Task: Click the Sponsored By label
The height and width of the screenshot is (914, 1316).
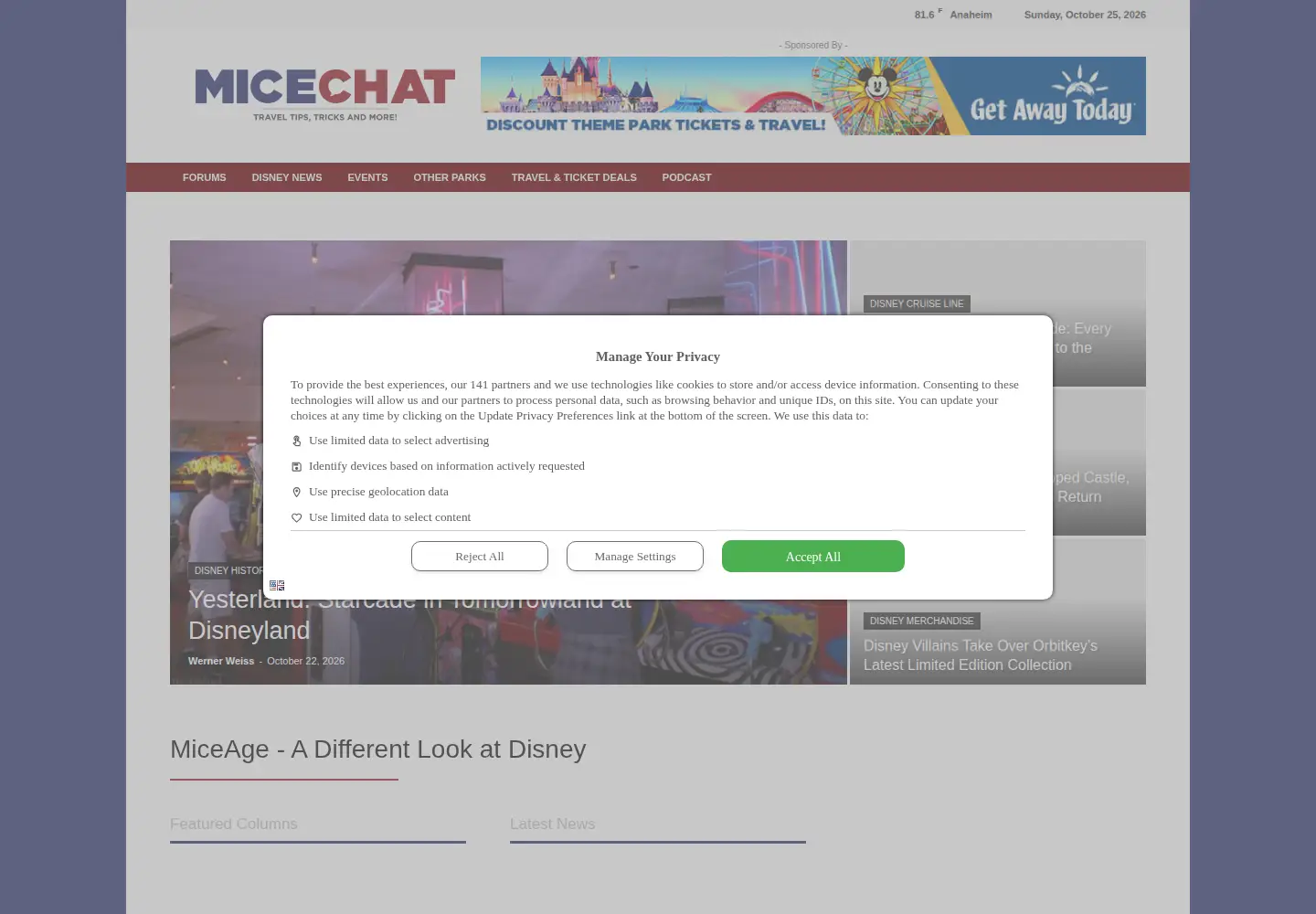Action: (x=813, y=45)
